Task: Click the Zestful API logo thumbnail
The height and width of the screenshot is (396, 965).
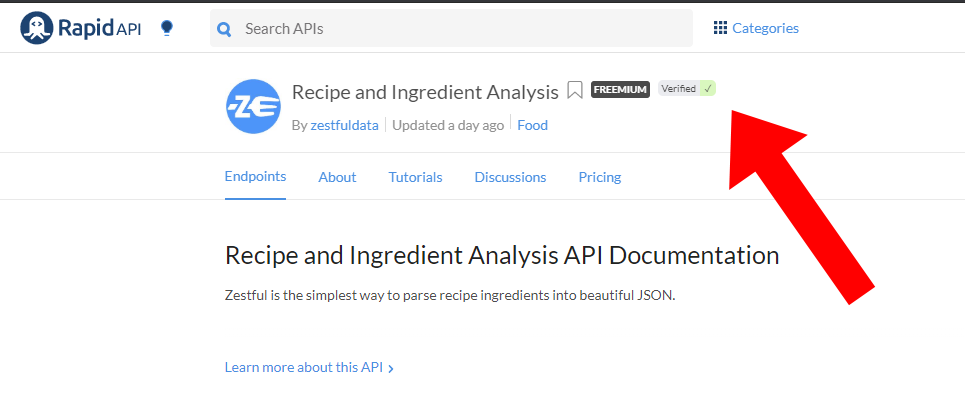Action: click(x=254, y=107)
